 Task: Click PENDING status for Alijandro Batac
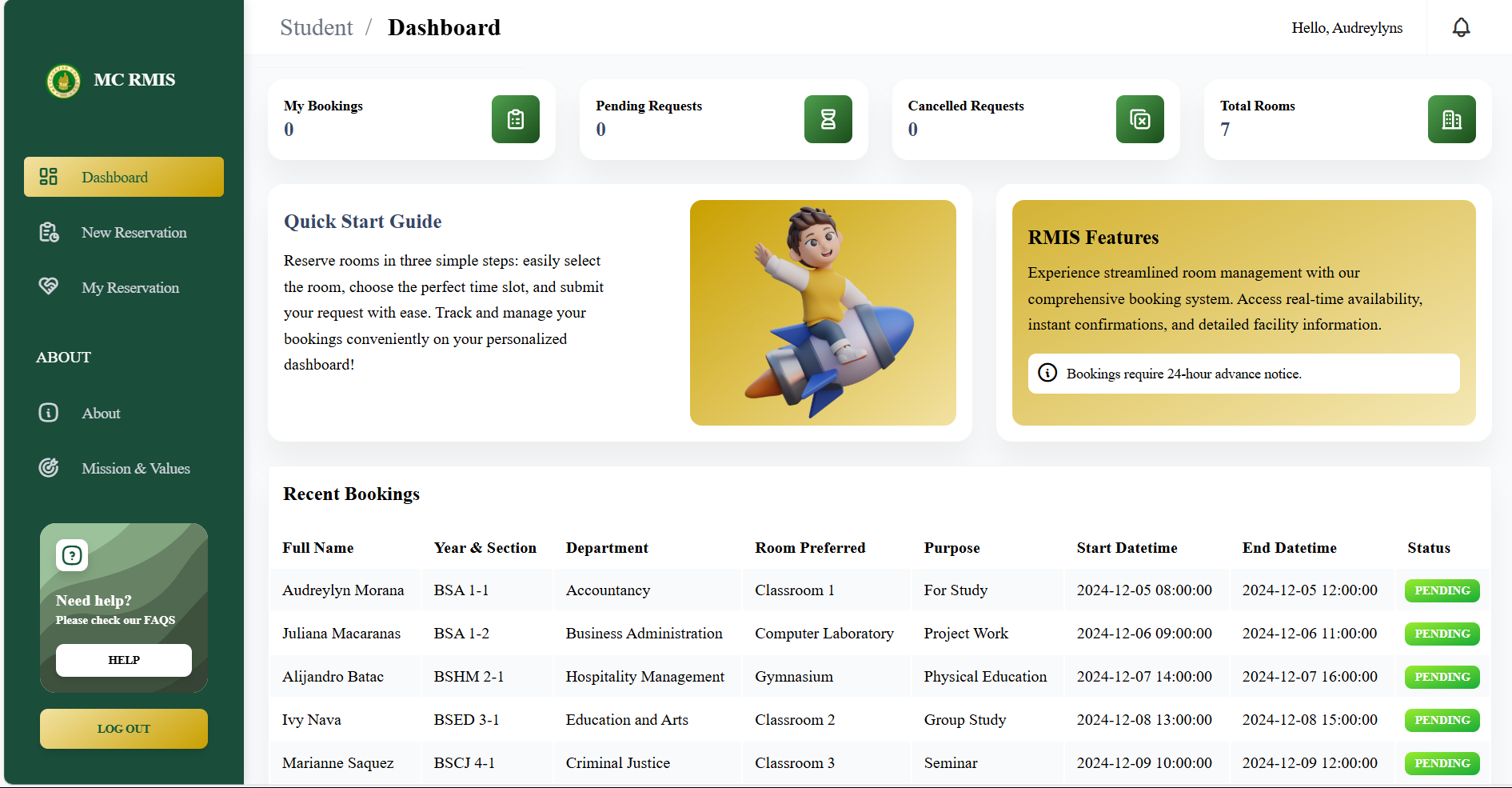pyautogui.click(x=1442, y=677)
